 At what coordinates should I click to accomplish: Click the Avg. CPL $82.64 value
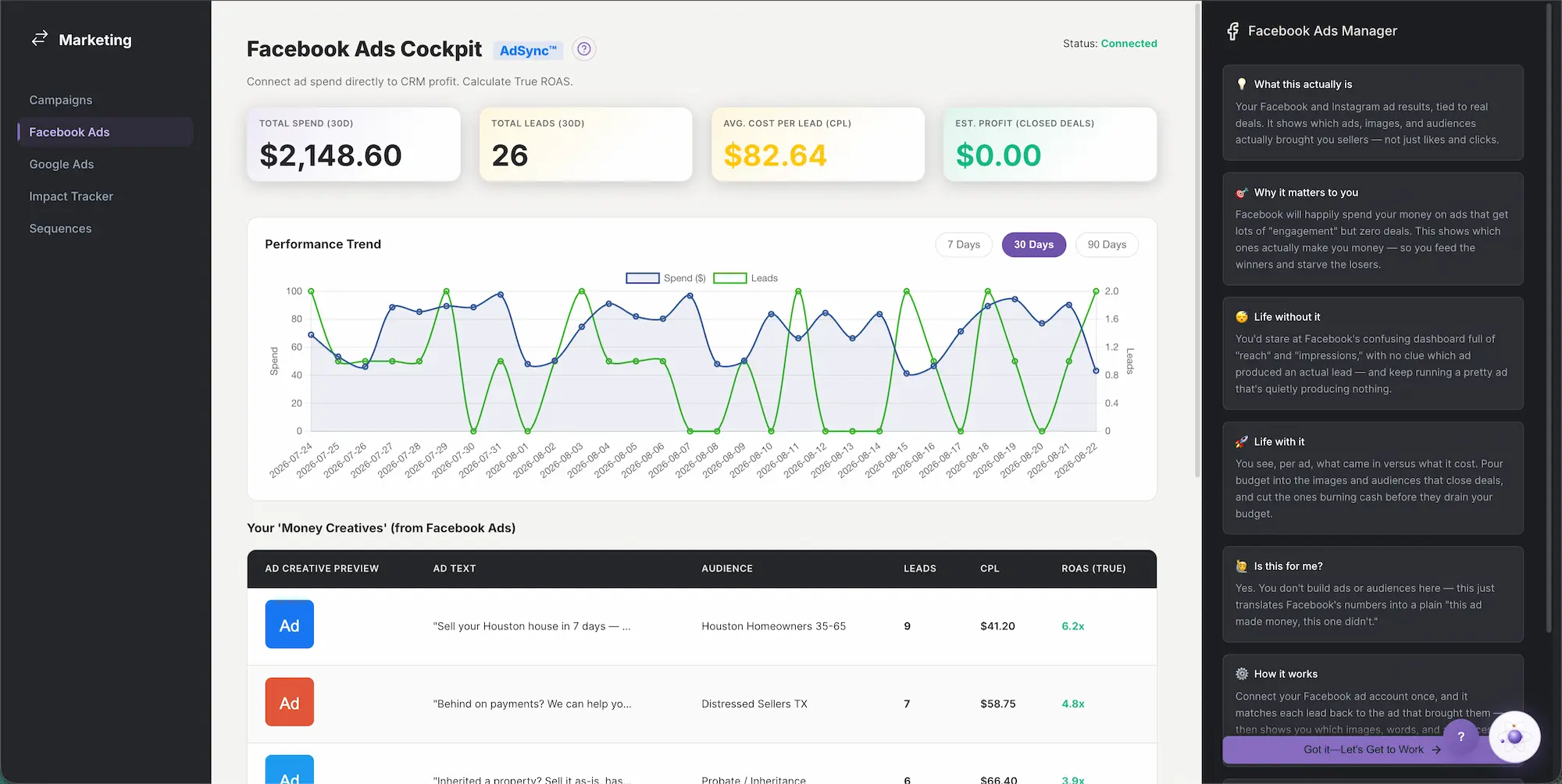775,155
